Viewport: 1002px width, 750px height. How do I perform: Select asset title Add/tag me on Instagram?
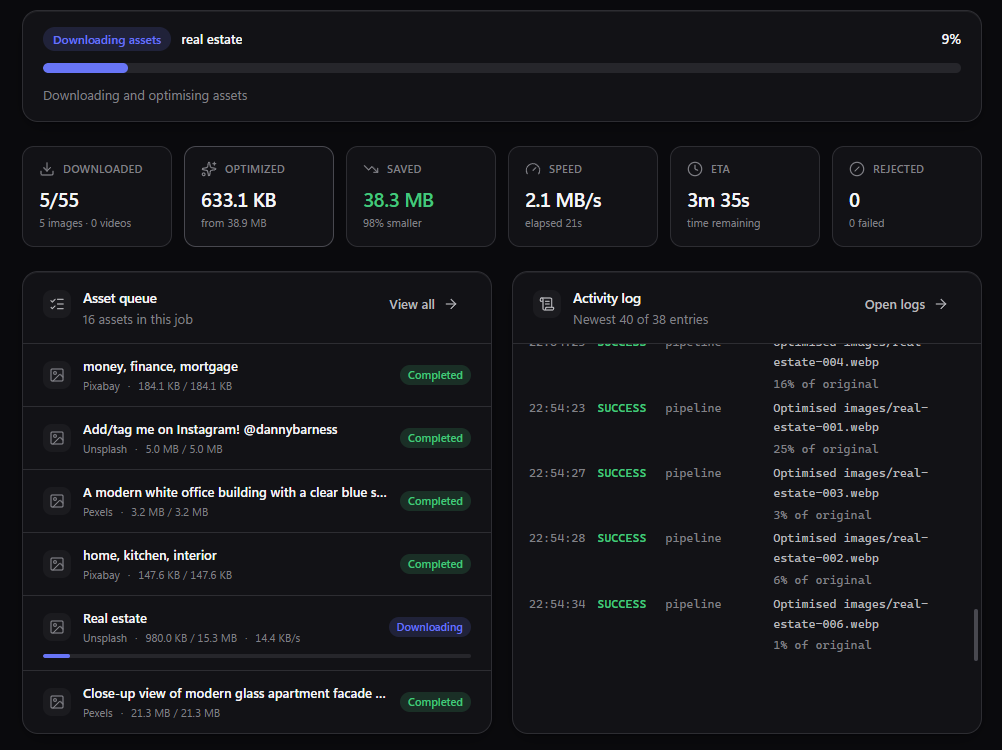[x=210, y=430]
